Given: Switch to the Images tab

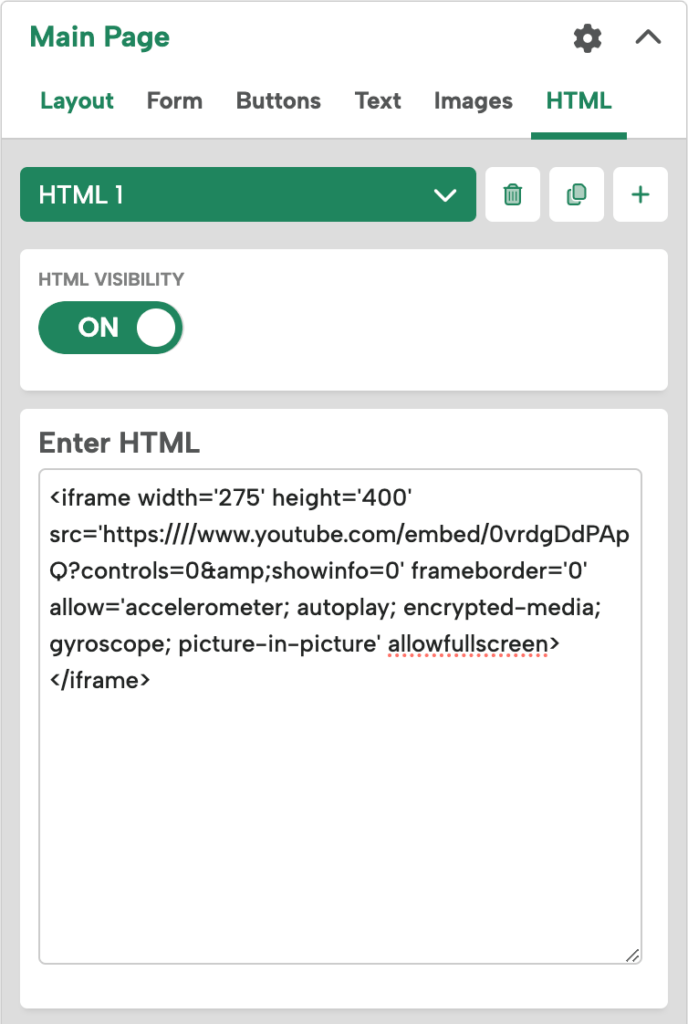Looking at the screenshot, I should 473,101.
